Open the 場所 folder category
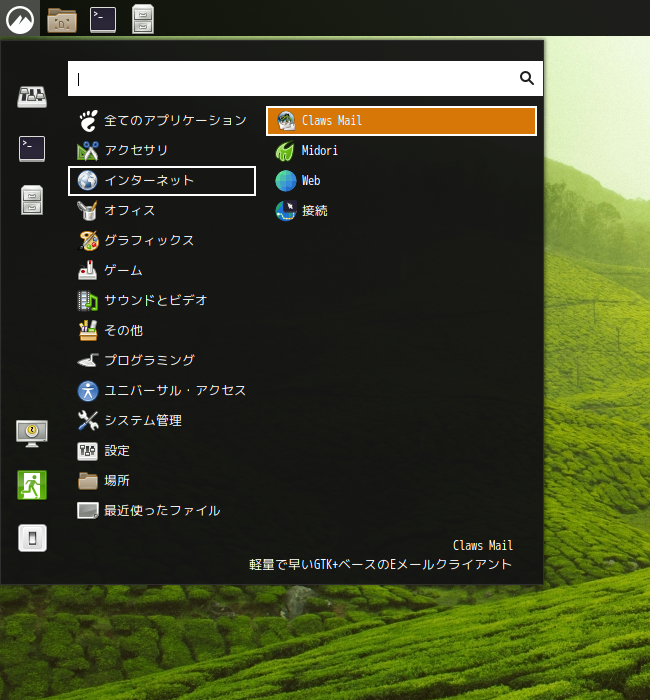Screen dimensions: 650x700 pyautogui.click(x=162, y=481)
